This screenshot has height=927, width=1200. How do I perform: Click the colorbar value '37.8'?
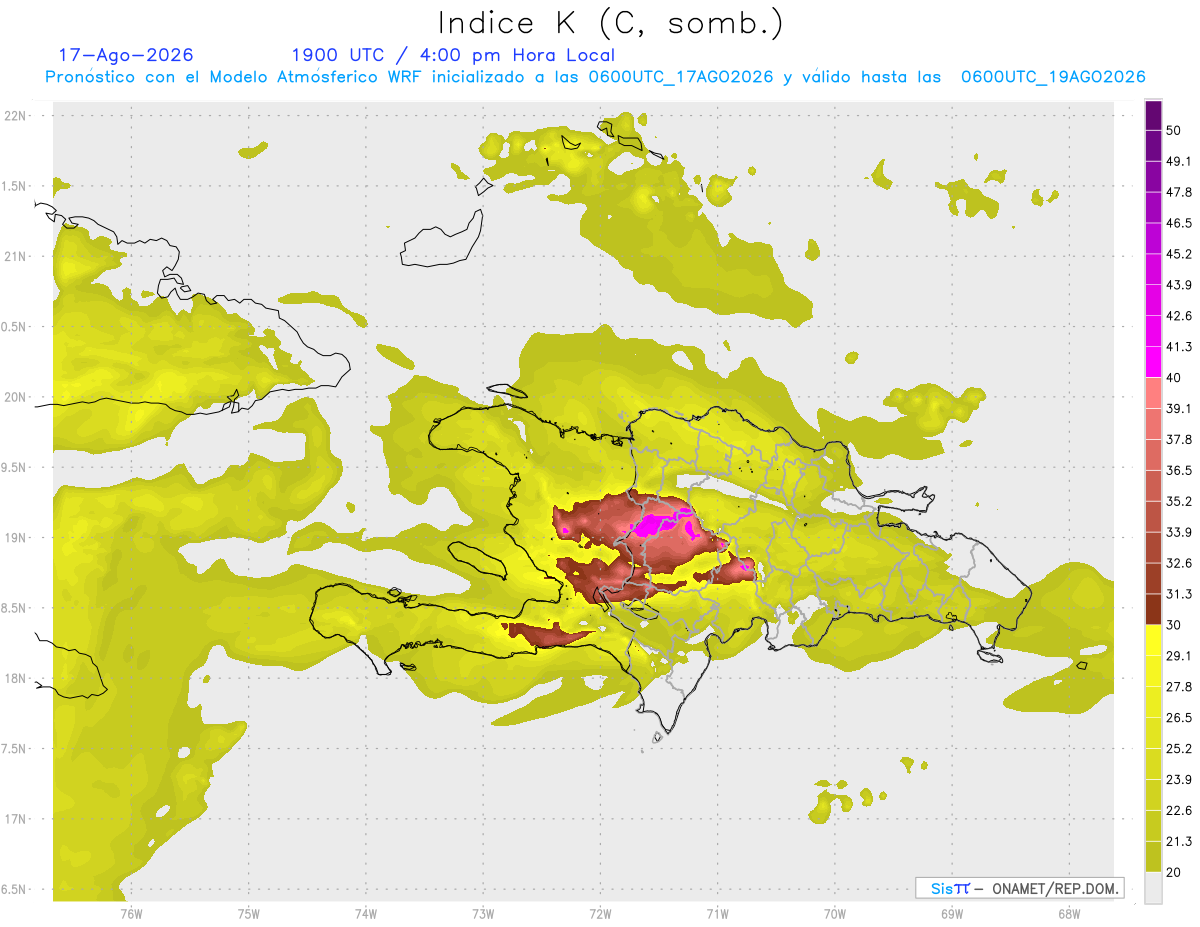click(x=1180, y=439)
